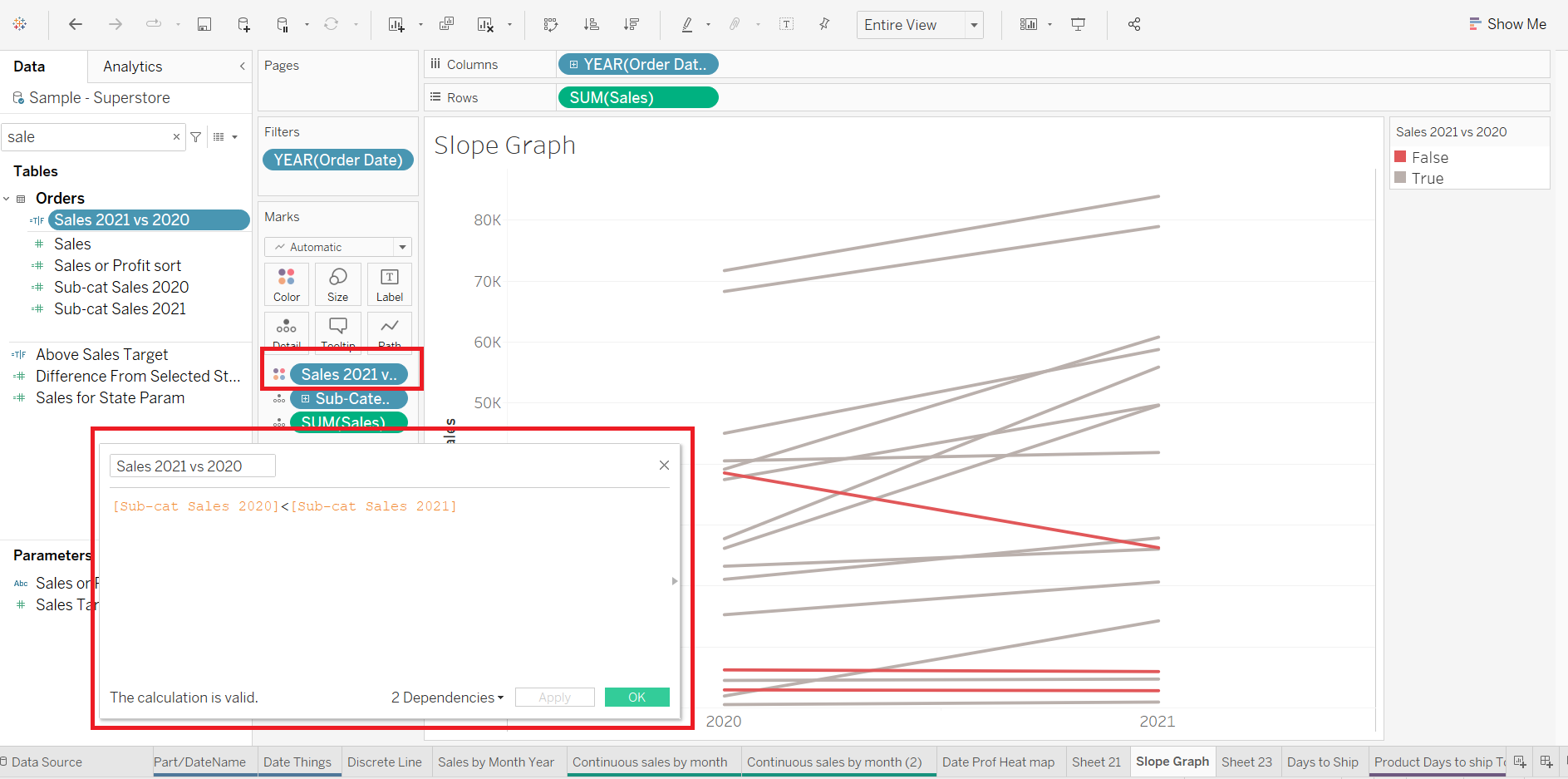Image resolution: width=1568 pixels, height=779 pixels.
Task: Open the Show/Hide Cards dropdown arrow
Action: pos(1050,25)
